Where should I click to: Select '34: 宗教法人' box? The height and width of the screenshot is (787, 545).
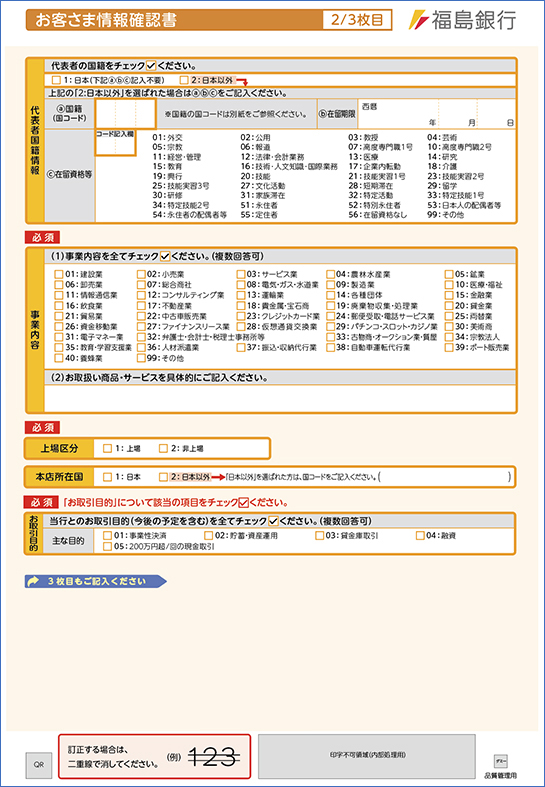tap(449, 337)
